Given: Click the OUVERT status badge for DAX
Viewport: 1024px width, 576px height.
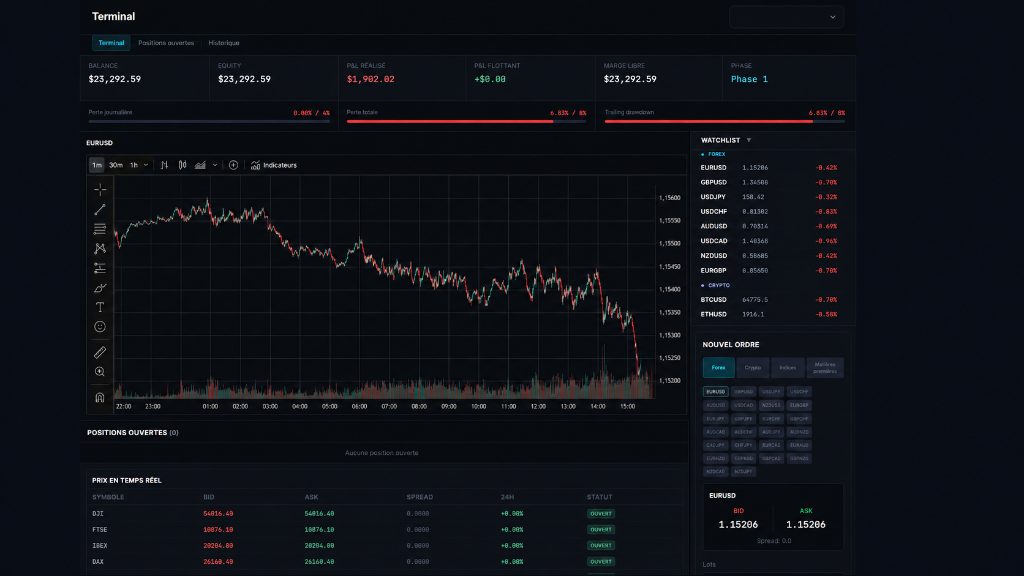Looking at the screenshot, I should [601, 562].
